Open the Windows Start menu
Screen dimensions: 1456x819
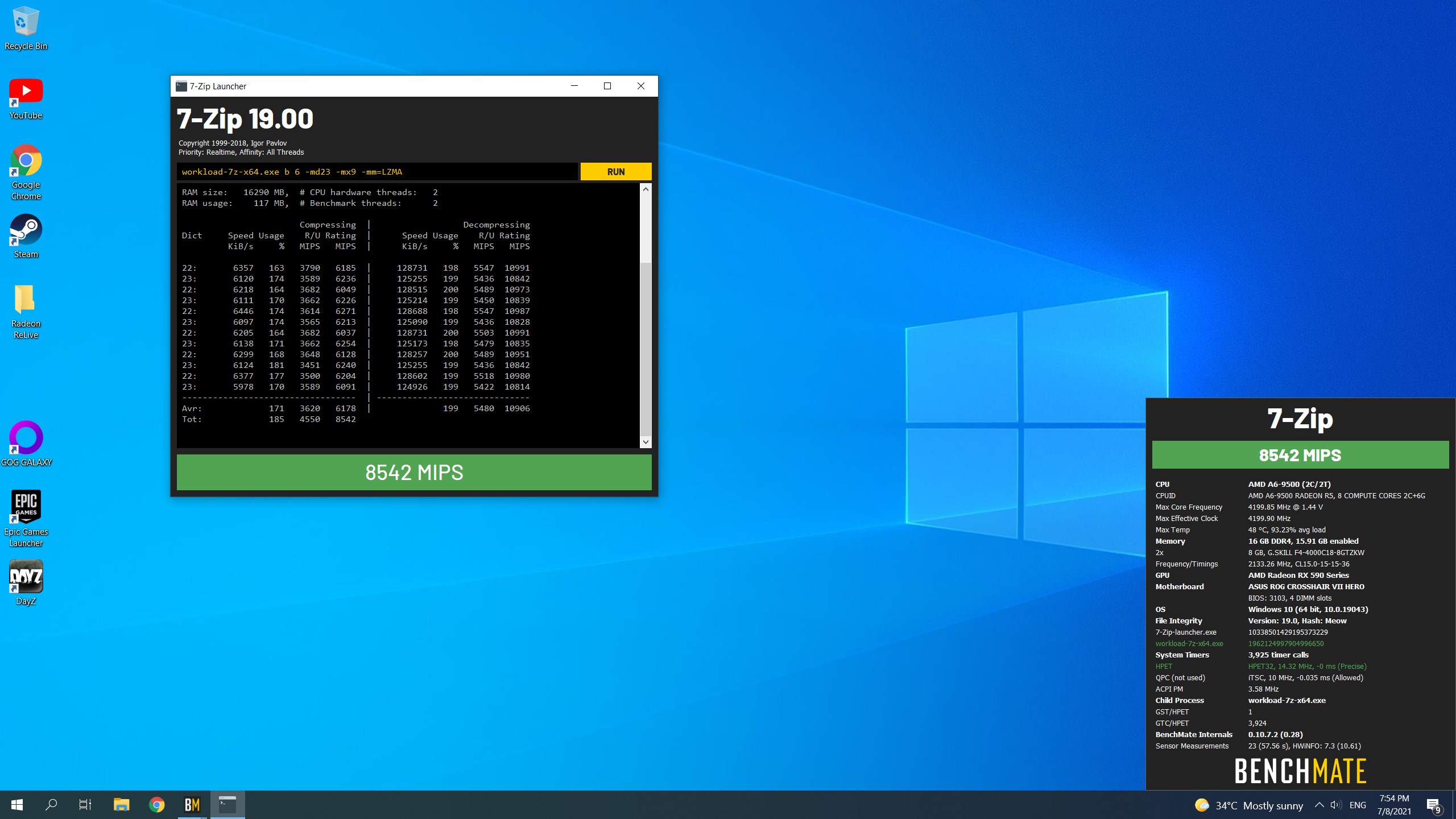pyautogui.click(x=17, y=805)
